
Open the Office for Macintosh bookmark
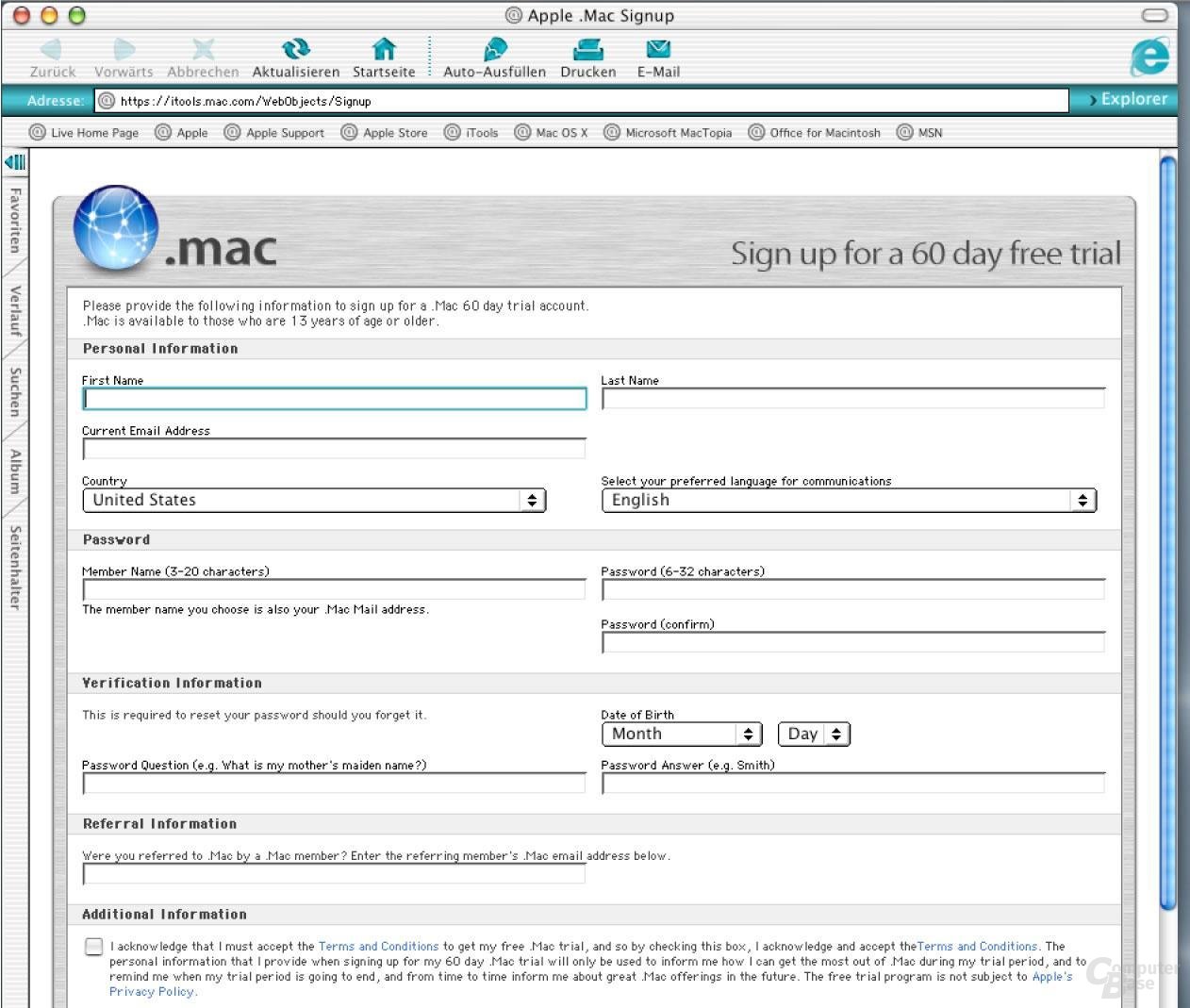(x=815, y=132)
